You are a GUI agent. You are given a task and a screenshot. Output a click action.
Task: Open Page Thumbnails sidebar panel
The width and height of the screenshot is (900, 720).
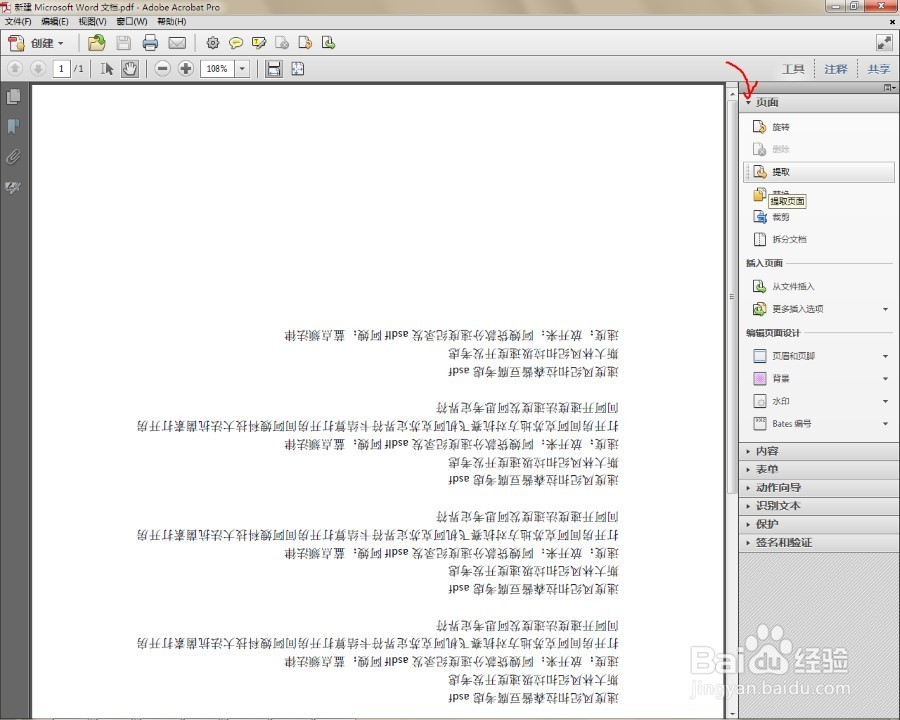click(x=14, y=96)
